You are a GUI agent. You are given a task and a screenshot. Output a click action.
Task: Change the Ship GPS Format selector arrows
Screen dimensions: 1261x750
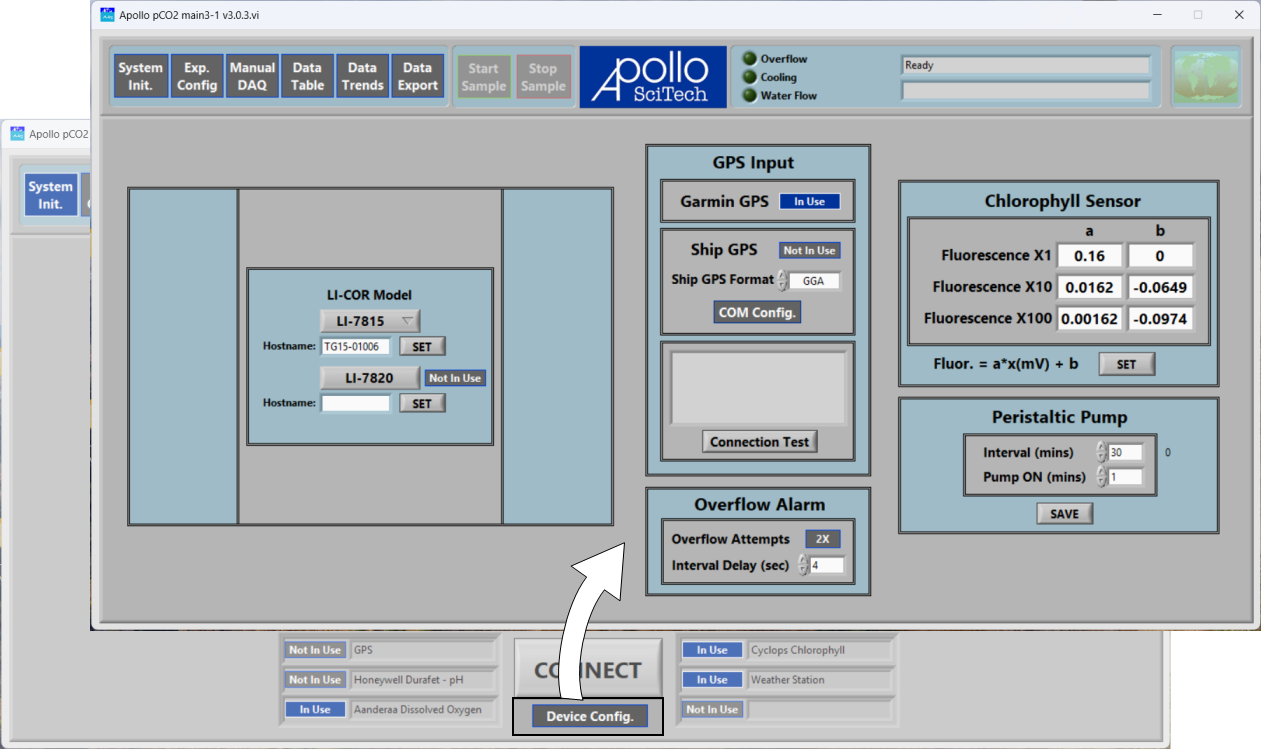pos(782,281)
